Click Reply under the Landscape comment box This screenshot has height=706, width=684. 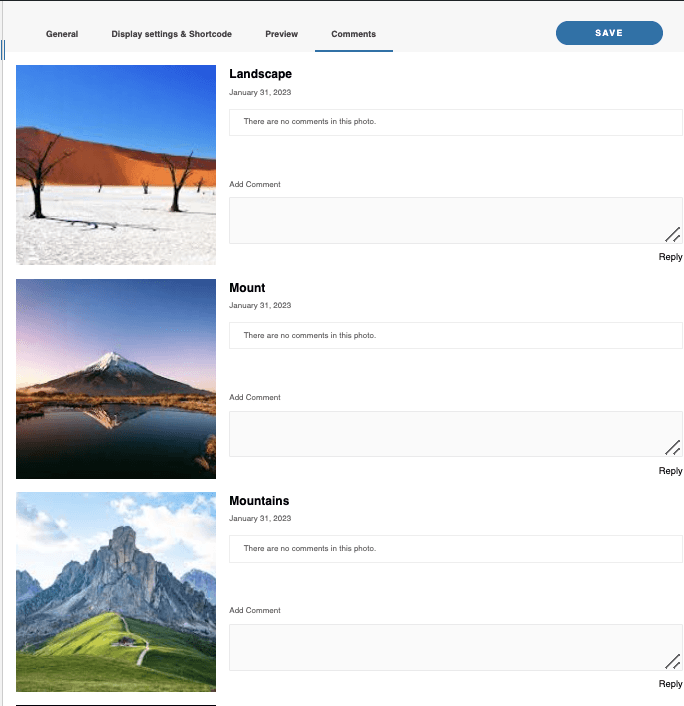point(670,257)
